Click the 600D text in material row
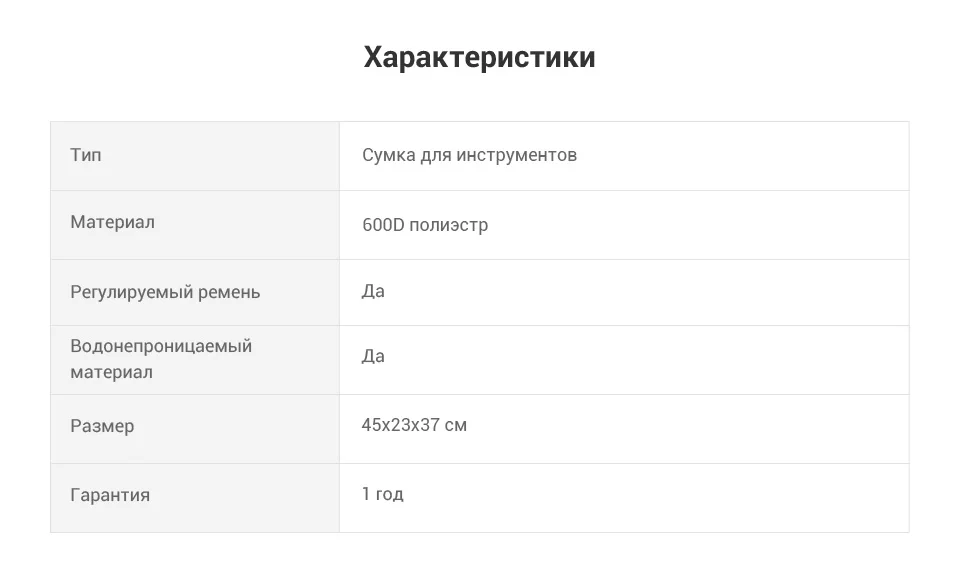Image resolution: width=960 pixels, height=580 pixels. (383, 225)
